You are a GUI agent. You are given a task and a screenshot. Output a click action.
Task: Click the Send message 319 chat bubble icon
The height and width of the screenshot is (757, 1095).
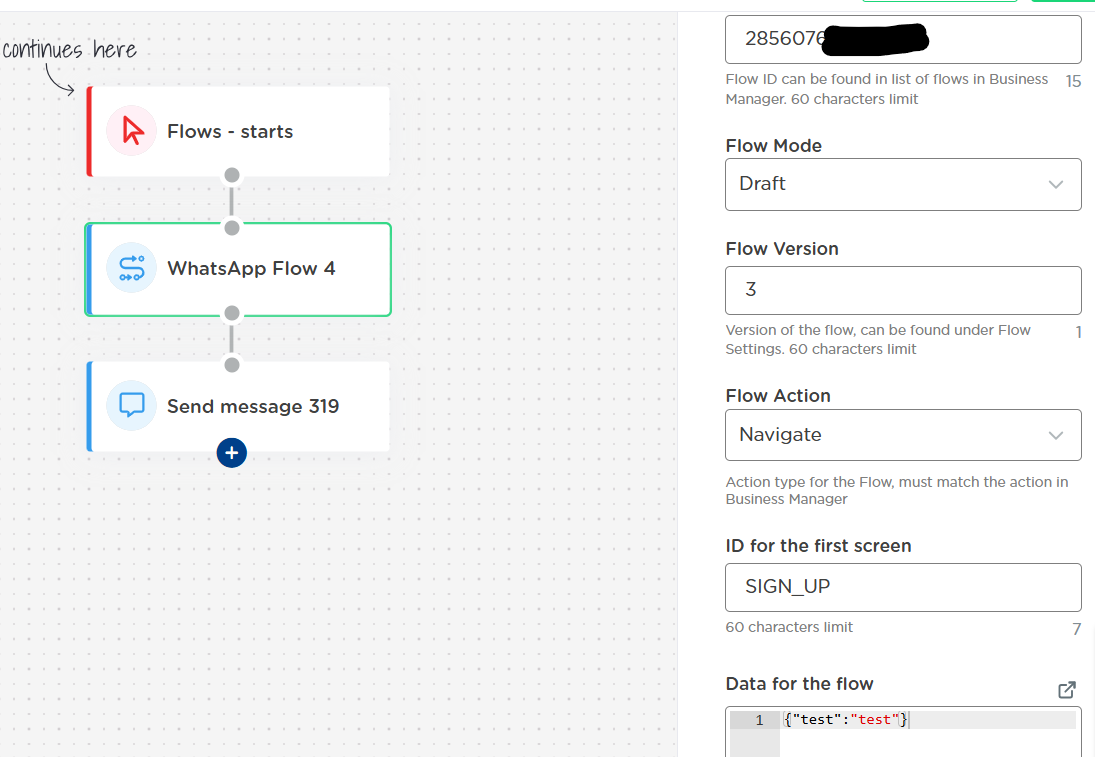[x=131, y=405]
